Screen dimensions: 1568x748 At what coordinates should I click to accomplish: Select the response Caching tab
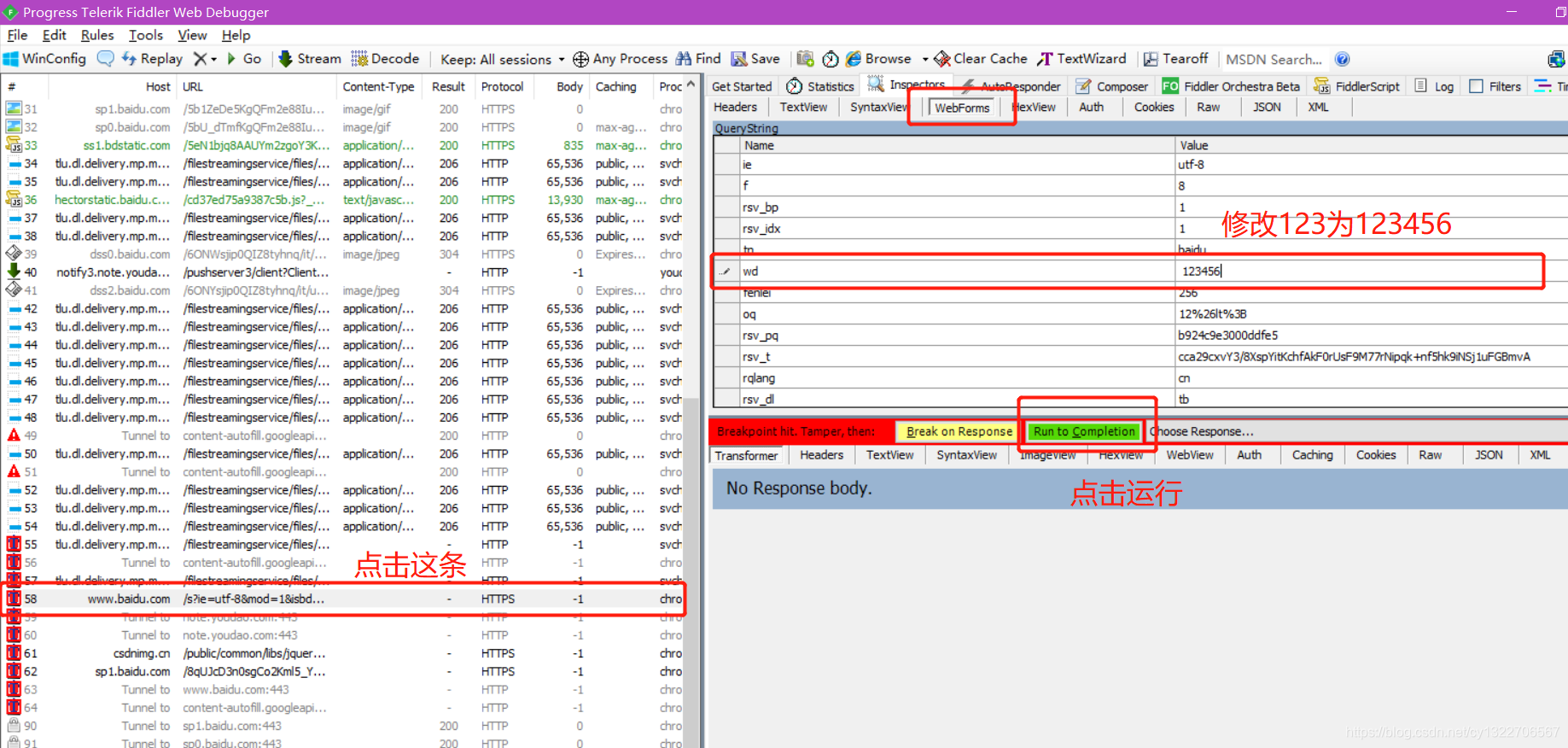1313,455
